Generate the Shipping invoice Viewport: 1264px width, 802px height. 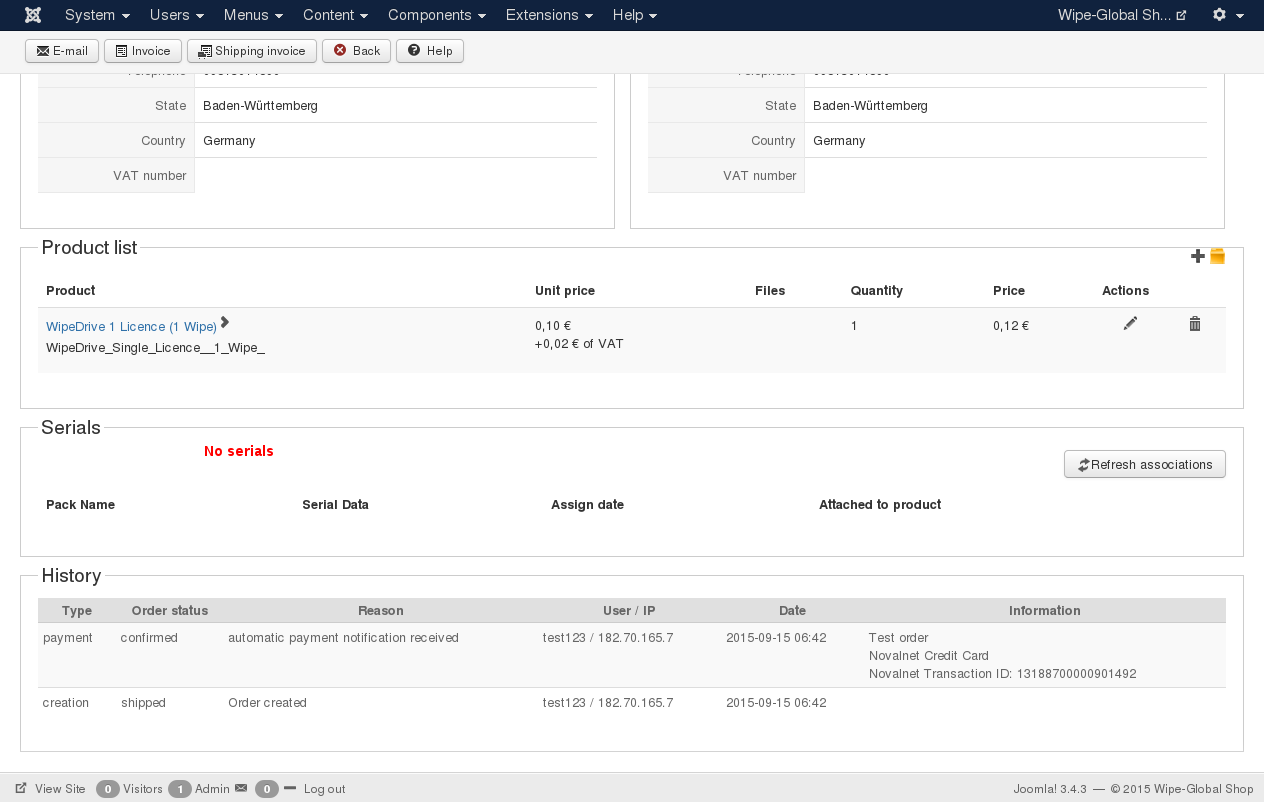pyautogui.click(x=252, y=51)
